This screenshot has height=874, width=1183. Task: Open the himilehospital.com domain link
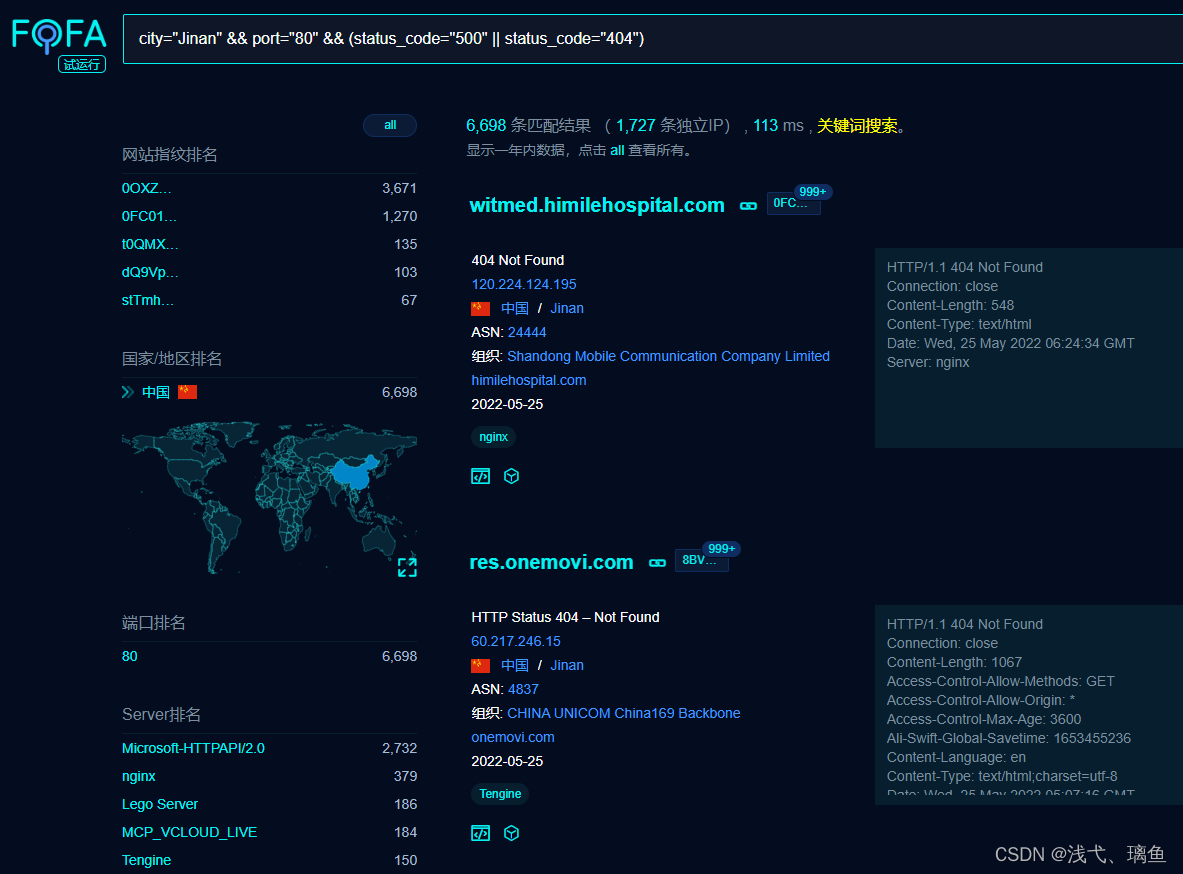(529, 380)
